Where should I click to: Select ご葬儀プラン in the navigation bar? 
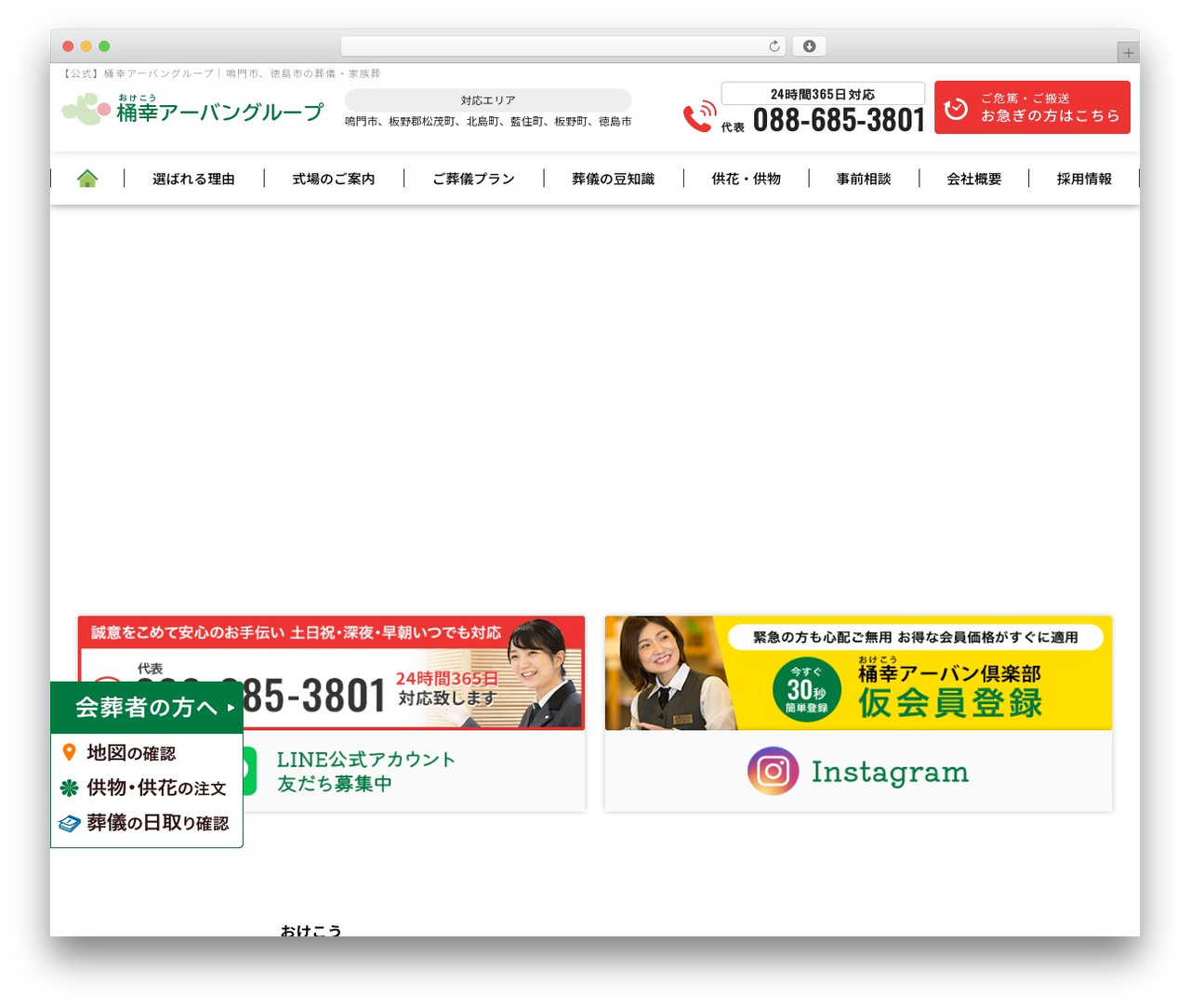point(473,179)
